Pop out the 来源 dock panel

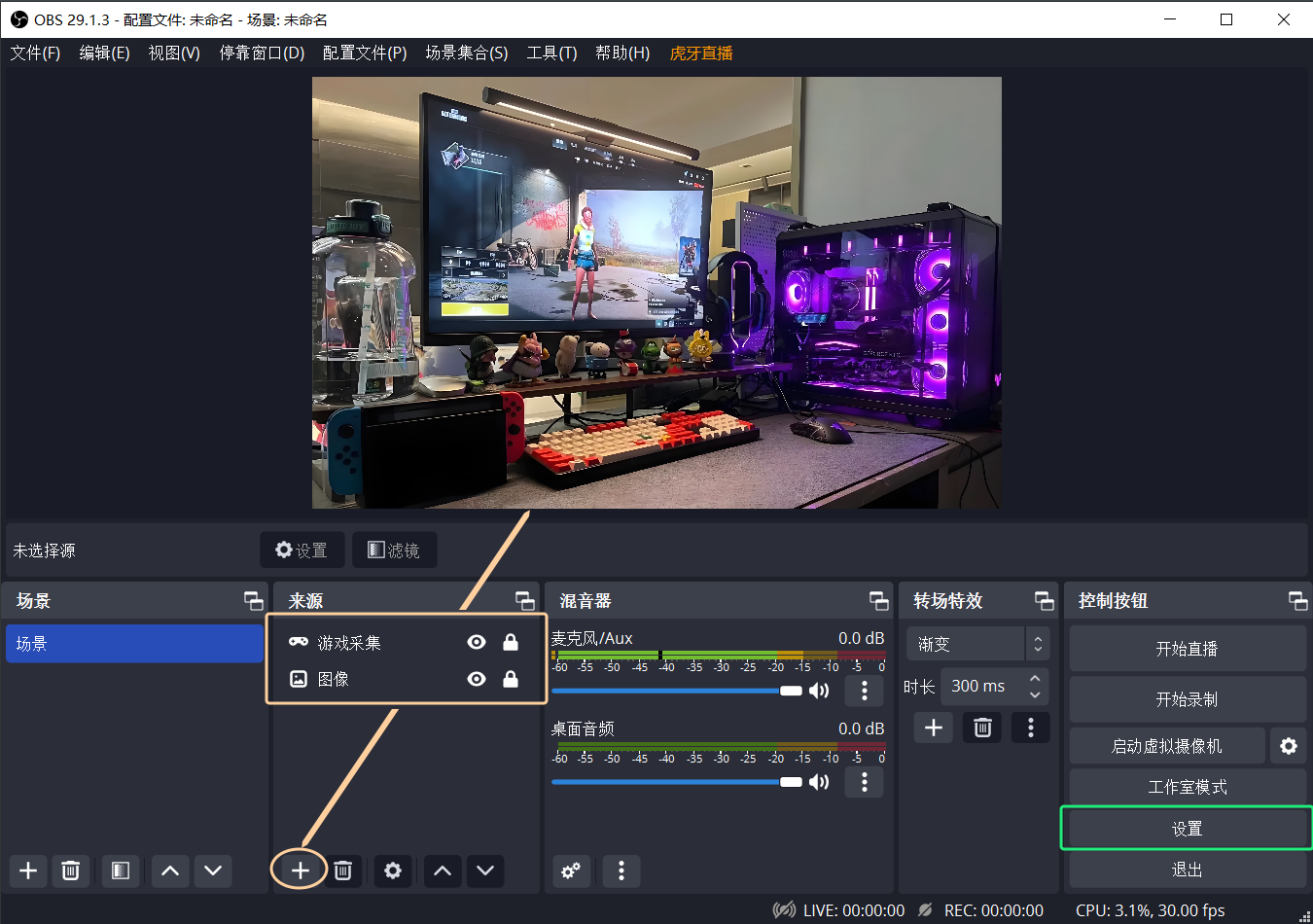tap(524, 601)
